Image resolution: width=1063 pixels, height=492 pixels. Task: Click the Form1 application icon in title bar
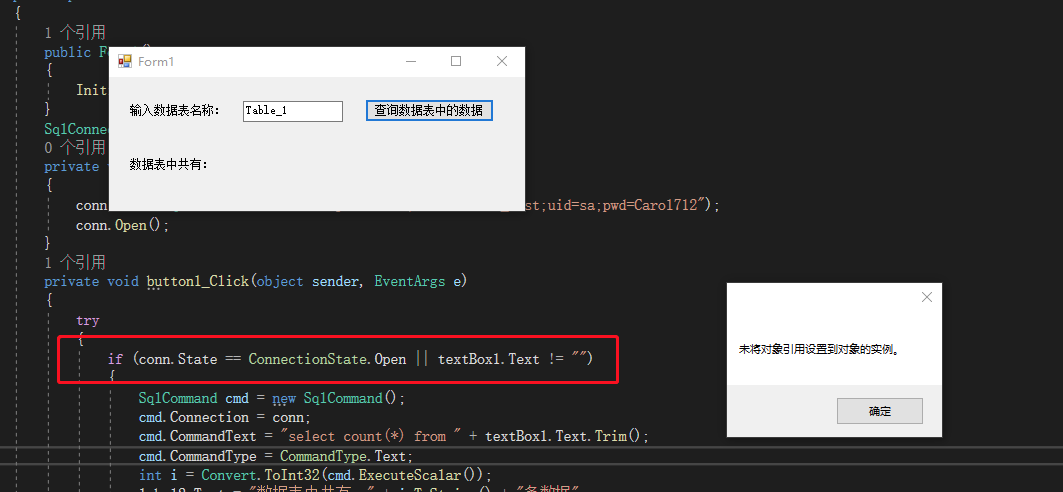pyautogui.click(x=125, y=62)
